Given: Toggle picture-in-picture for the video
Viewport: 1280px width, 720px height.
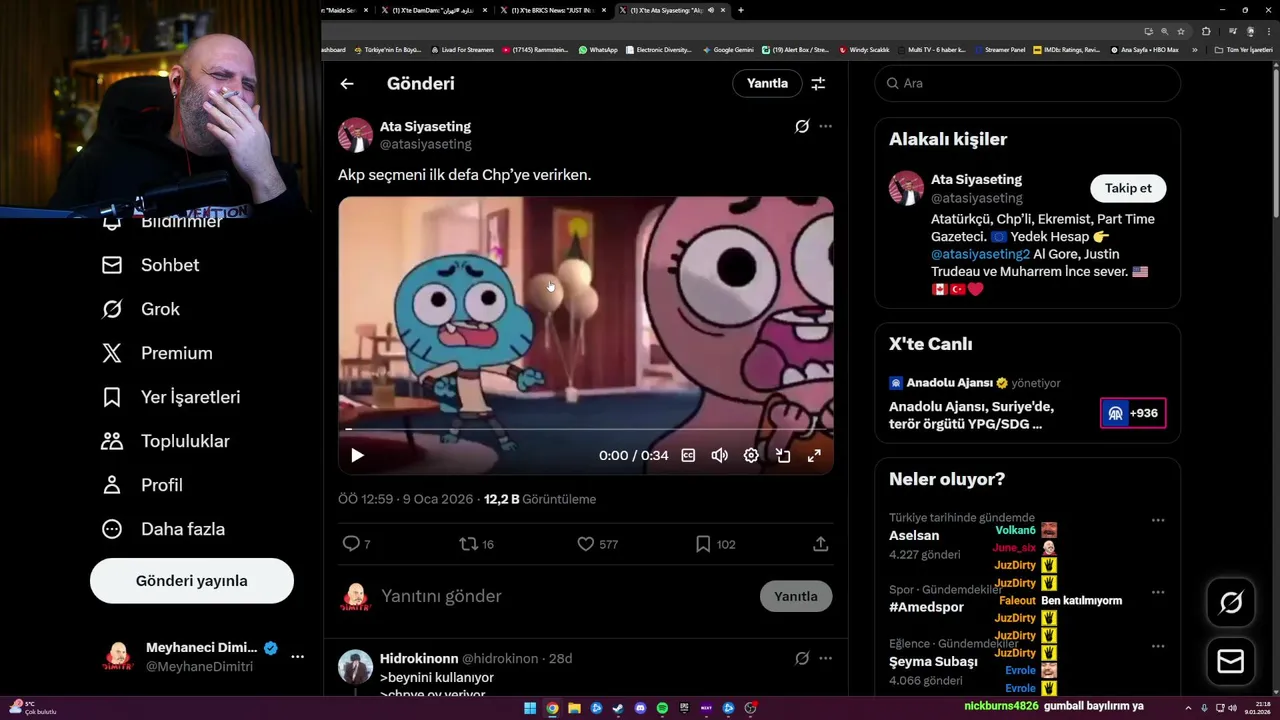Looking at the screenshot, I should click(783, 456).
